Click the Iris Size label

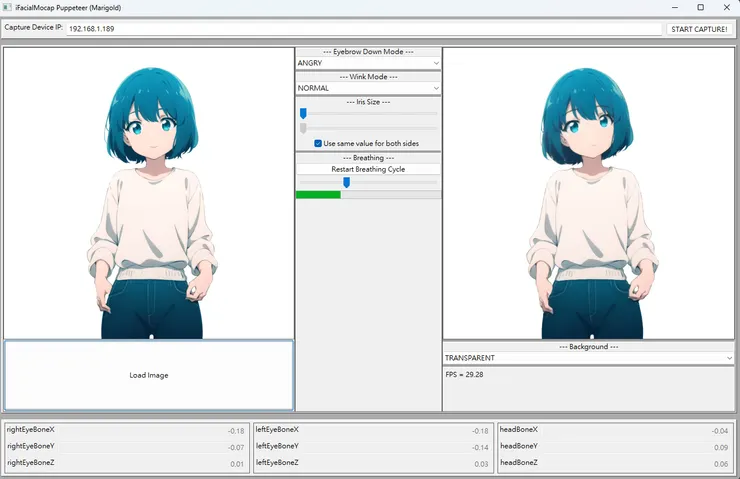pyautogui.click(x=368, y=102)
